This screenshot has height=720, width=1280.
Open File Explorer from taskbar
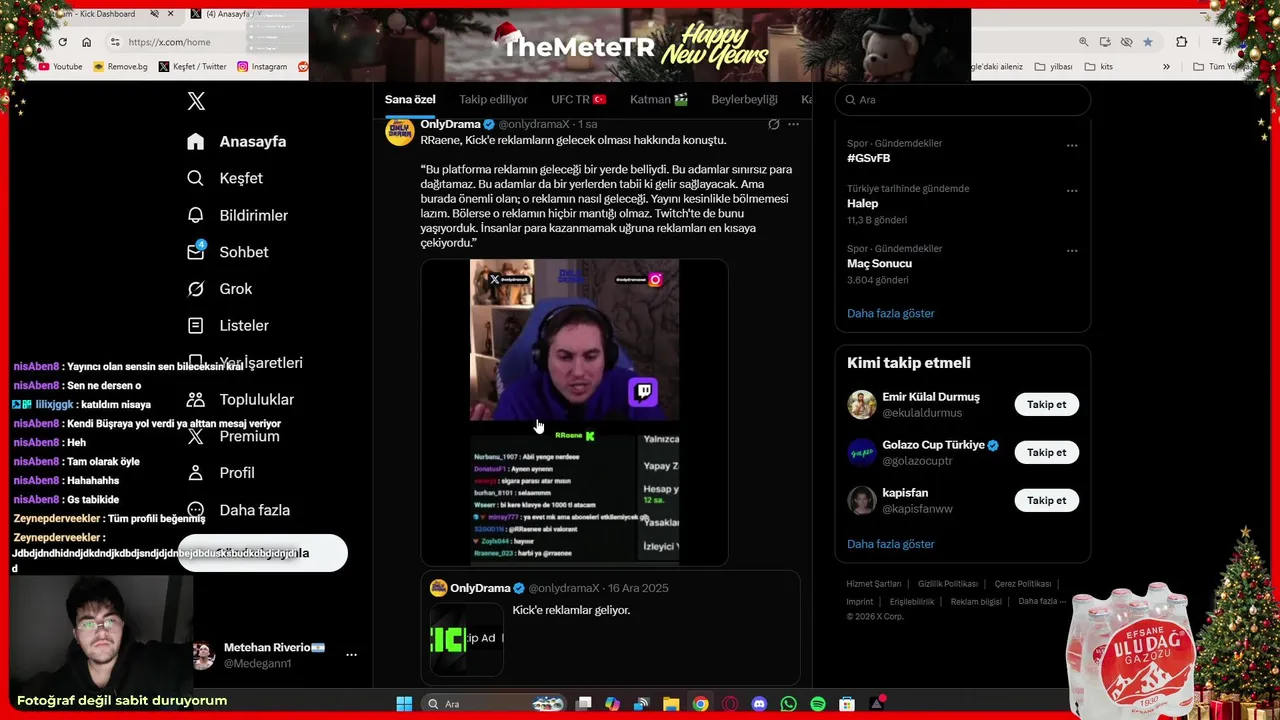pyautogui.click(x=671, y=704)
